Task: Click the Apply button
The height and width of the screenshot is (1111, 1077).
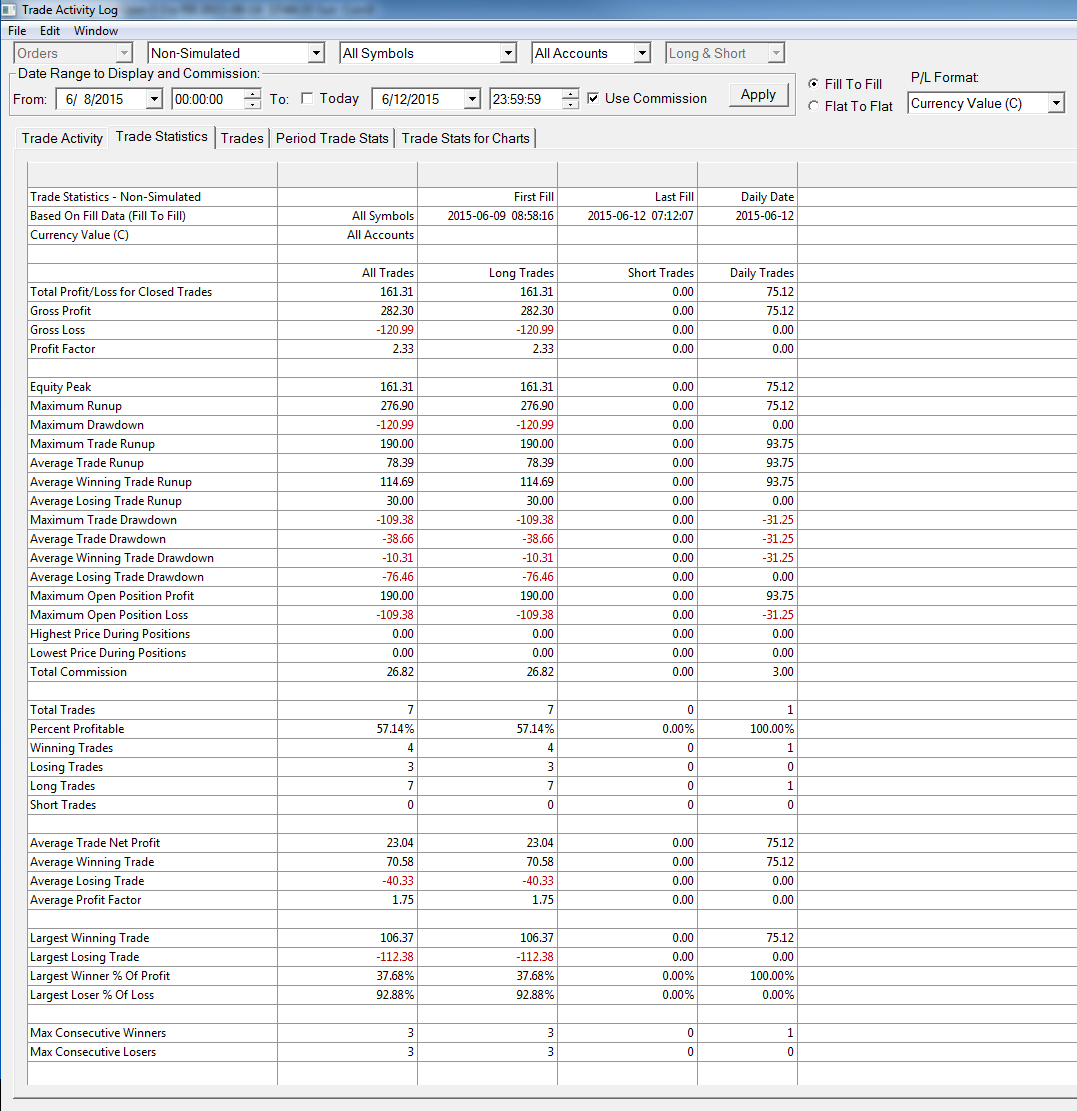Action: (x=758, y=95)
